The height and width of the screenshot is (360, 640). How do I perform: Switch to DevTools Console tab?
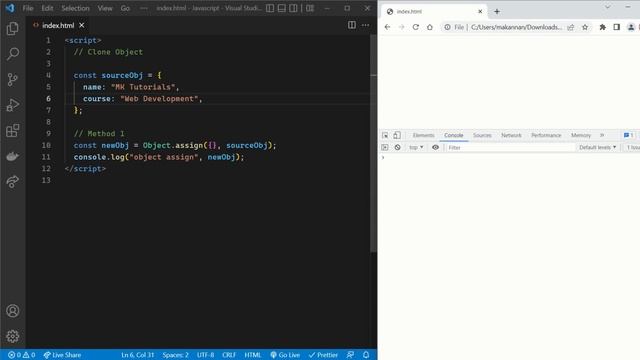pos(453,135)
